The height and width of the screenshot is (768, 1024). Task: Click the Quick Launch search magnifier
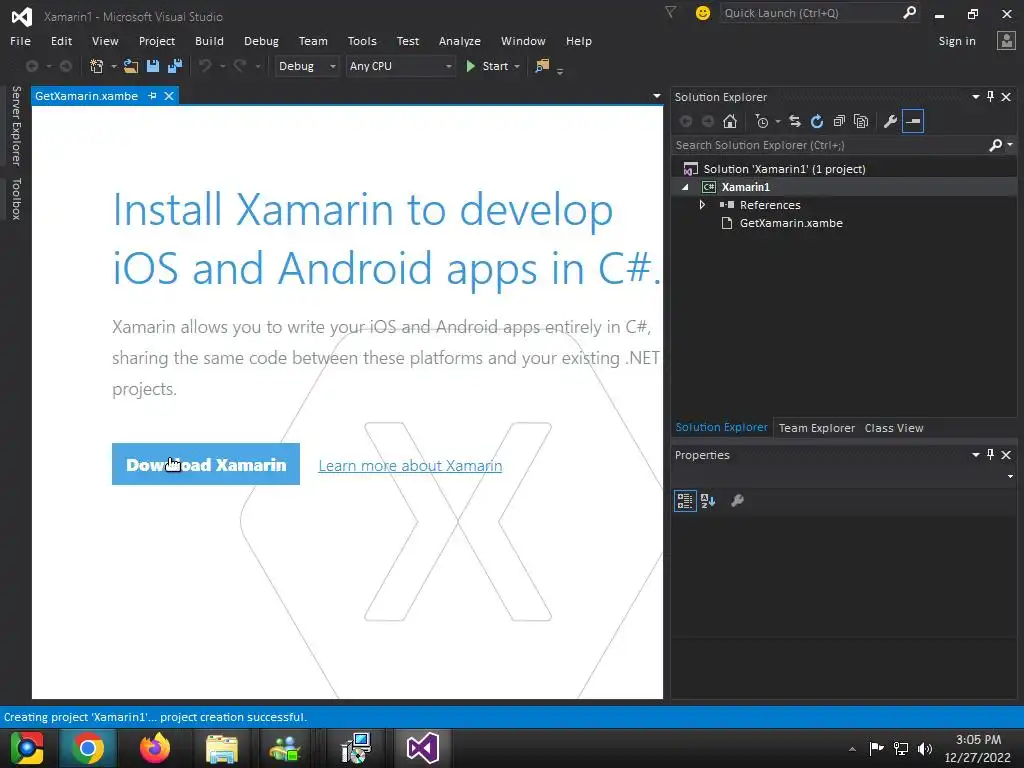(x=909, y=12)
